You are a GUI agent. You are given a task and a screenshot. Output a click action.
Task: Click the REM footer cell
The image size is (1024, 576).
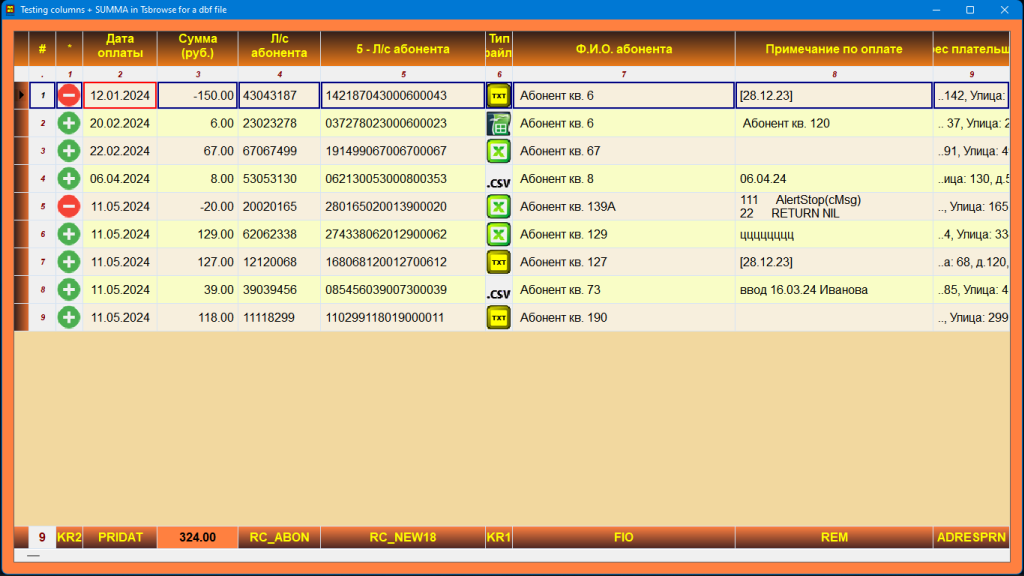click(834, 537)
